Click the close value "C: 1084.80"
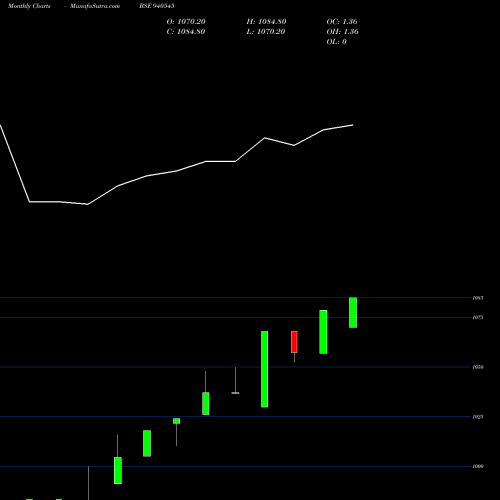 coord(186,32)
